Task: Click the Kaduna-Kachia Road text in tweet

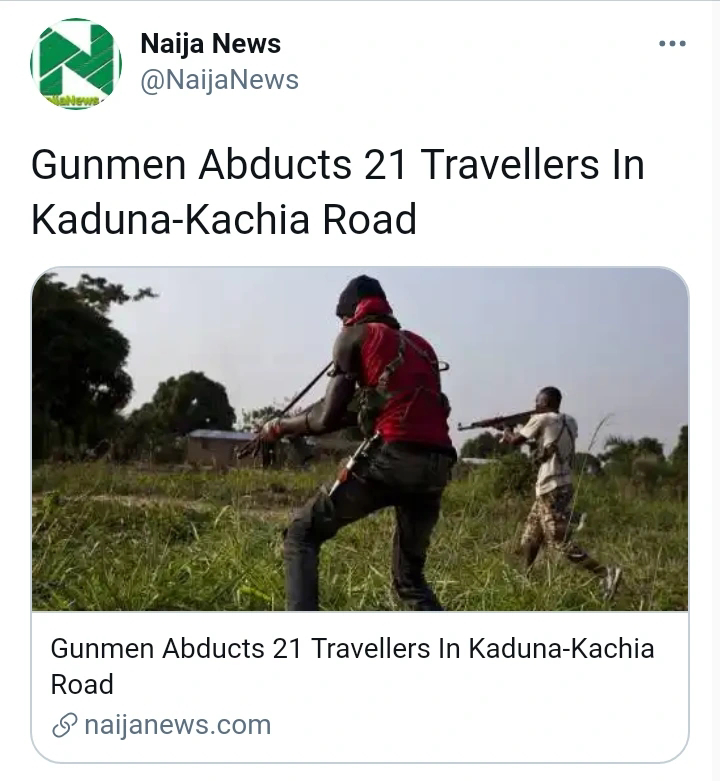Action: pyautogui.click(x=224, y=219)
